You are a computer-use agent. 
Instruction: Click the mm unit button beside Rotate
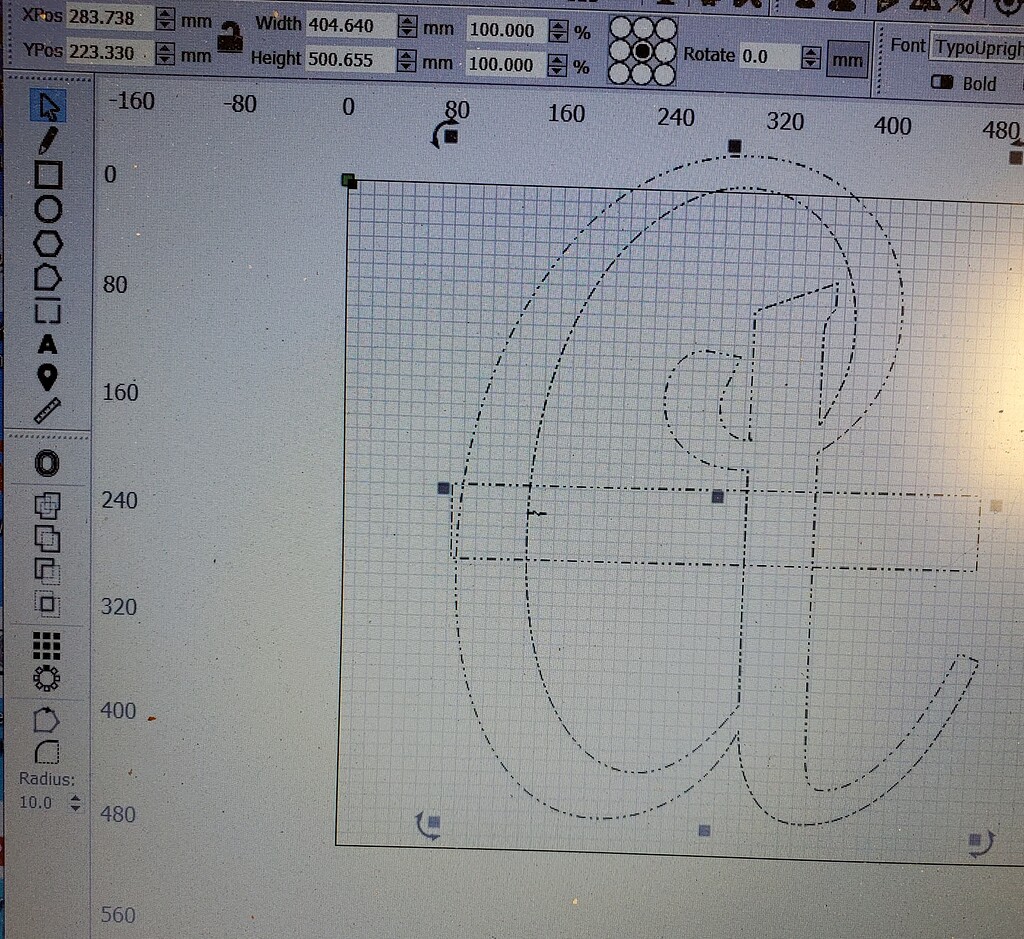pyautogui.click(x=846, y=58)
